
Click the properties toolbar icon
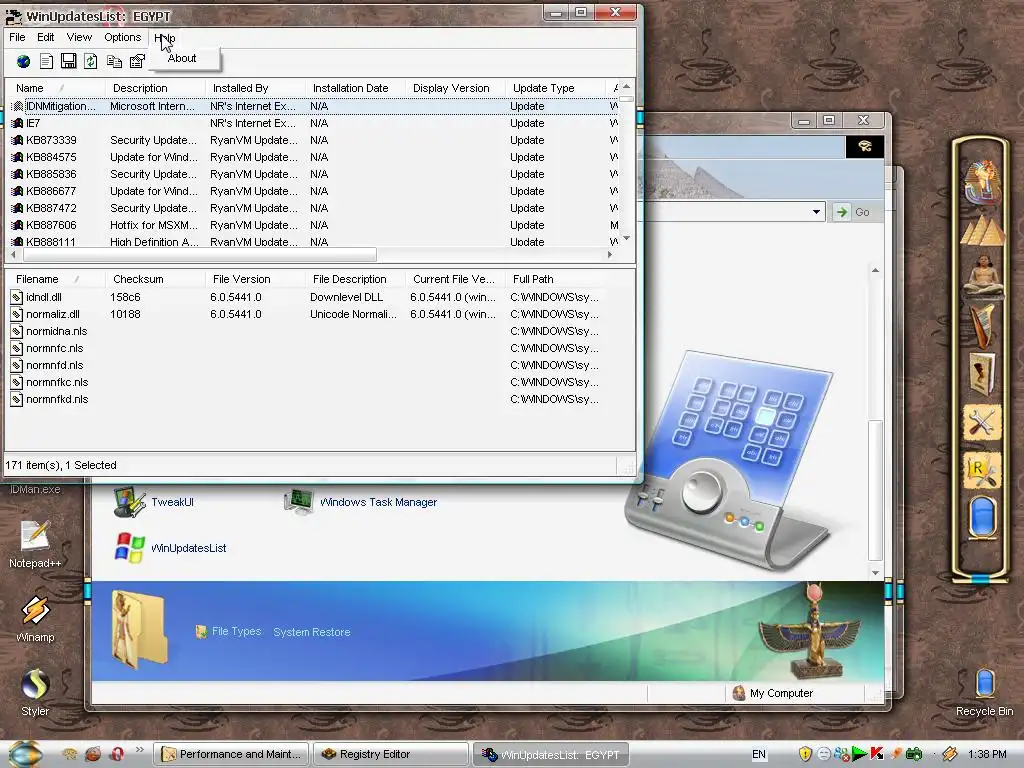click(x=137, y=61)
